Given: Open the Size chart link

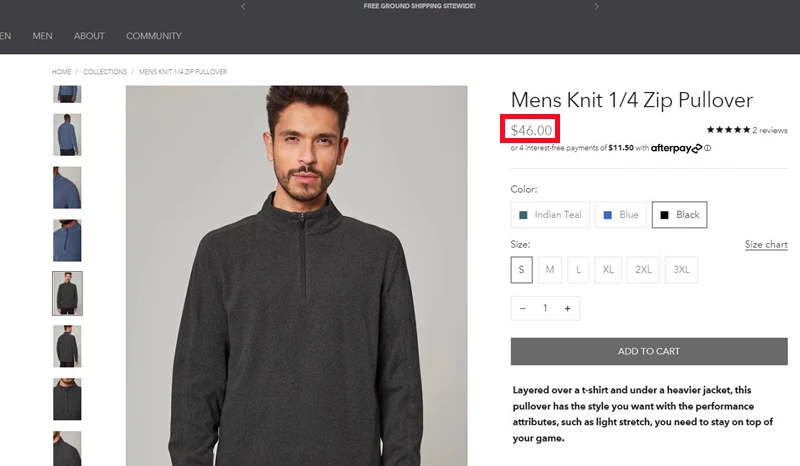Looking at the screenshot, I should coord(766,244).
